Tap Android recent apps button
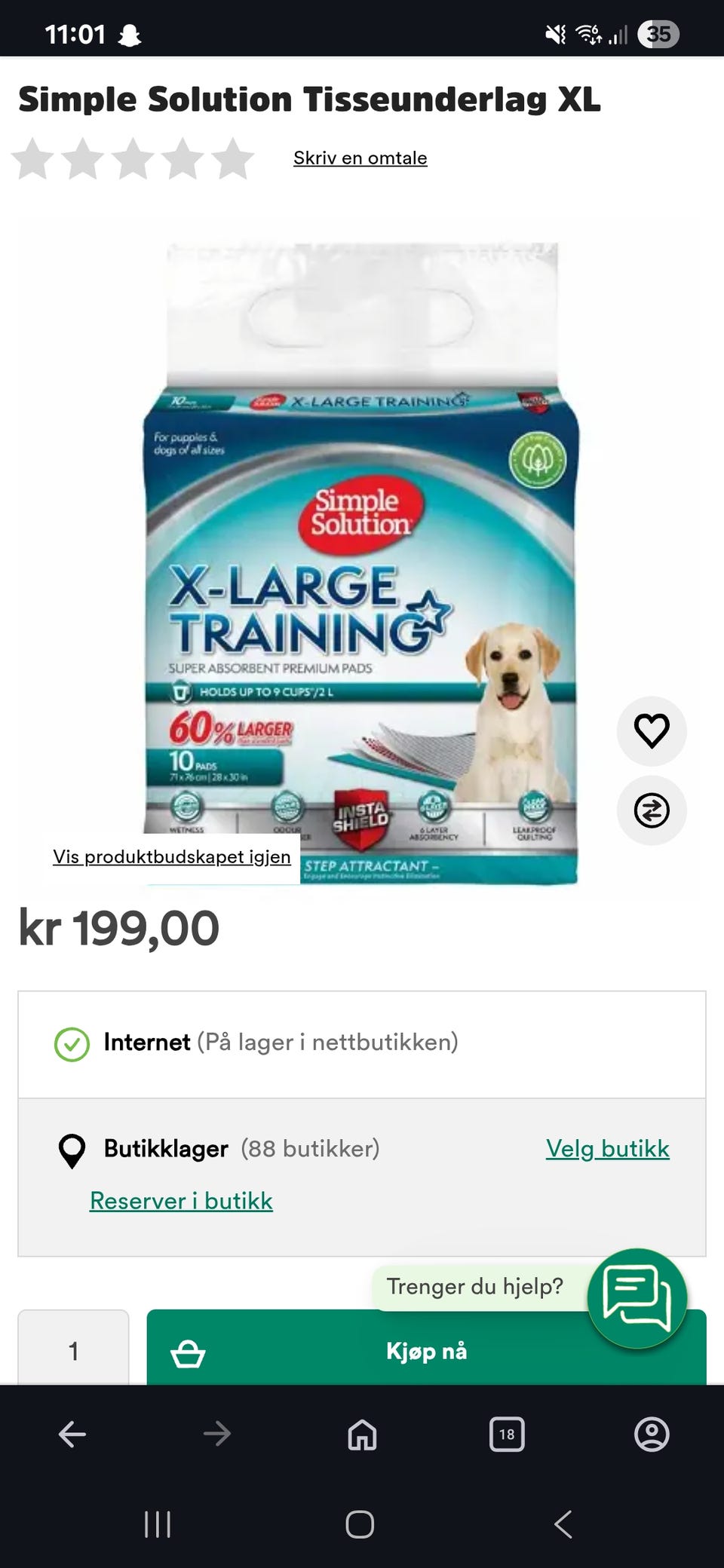 coord(158,1524)
